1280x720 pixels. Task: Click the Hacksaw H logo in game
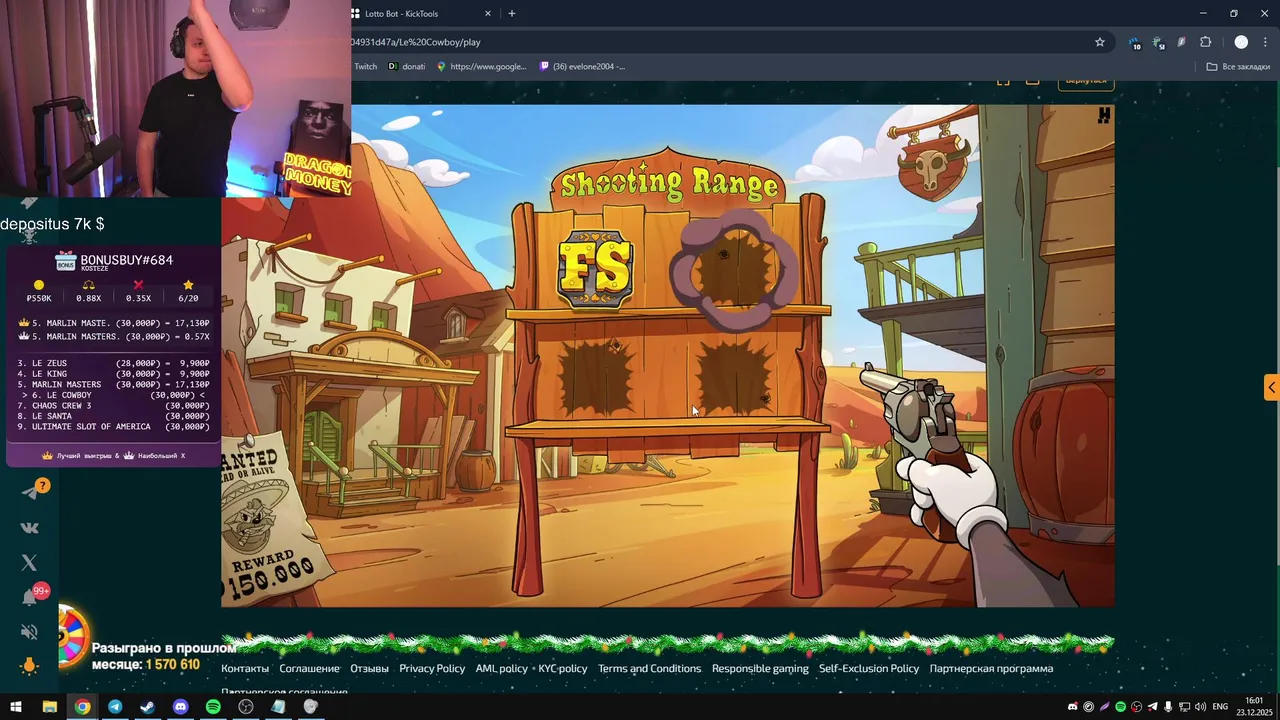tap(1104, 116)
